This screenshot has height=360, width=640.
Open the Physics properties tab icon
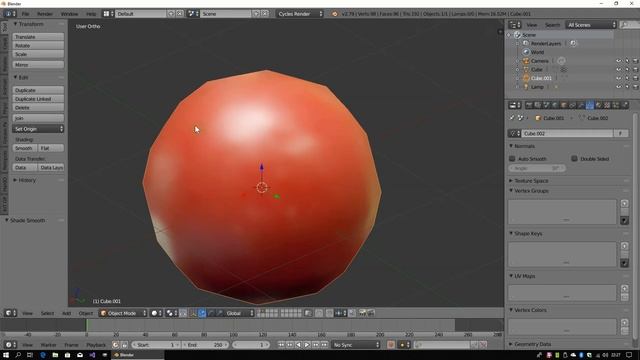point(625,105)
